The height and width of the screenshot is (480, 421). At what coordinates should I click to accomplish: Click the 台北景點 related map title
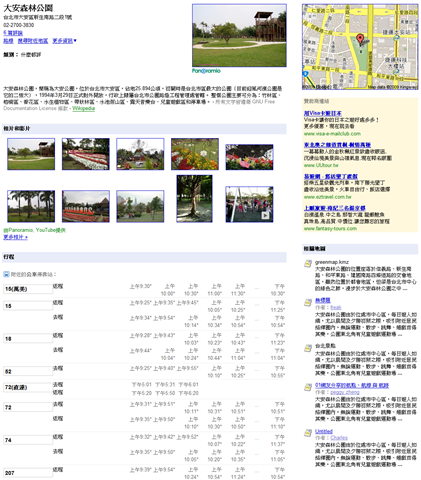325,346
